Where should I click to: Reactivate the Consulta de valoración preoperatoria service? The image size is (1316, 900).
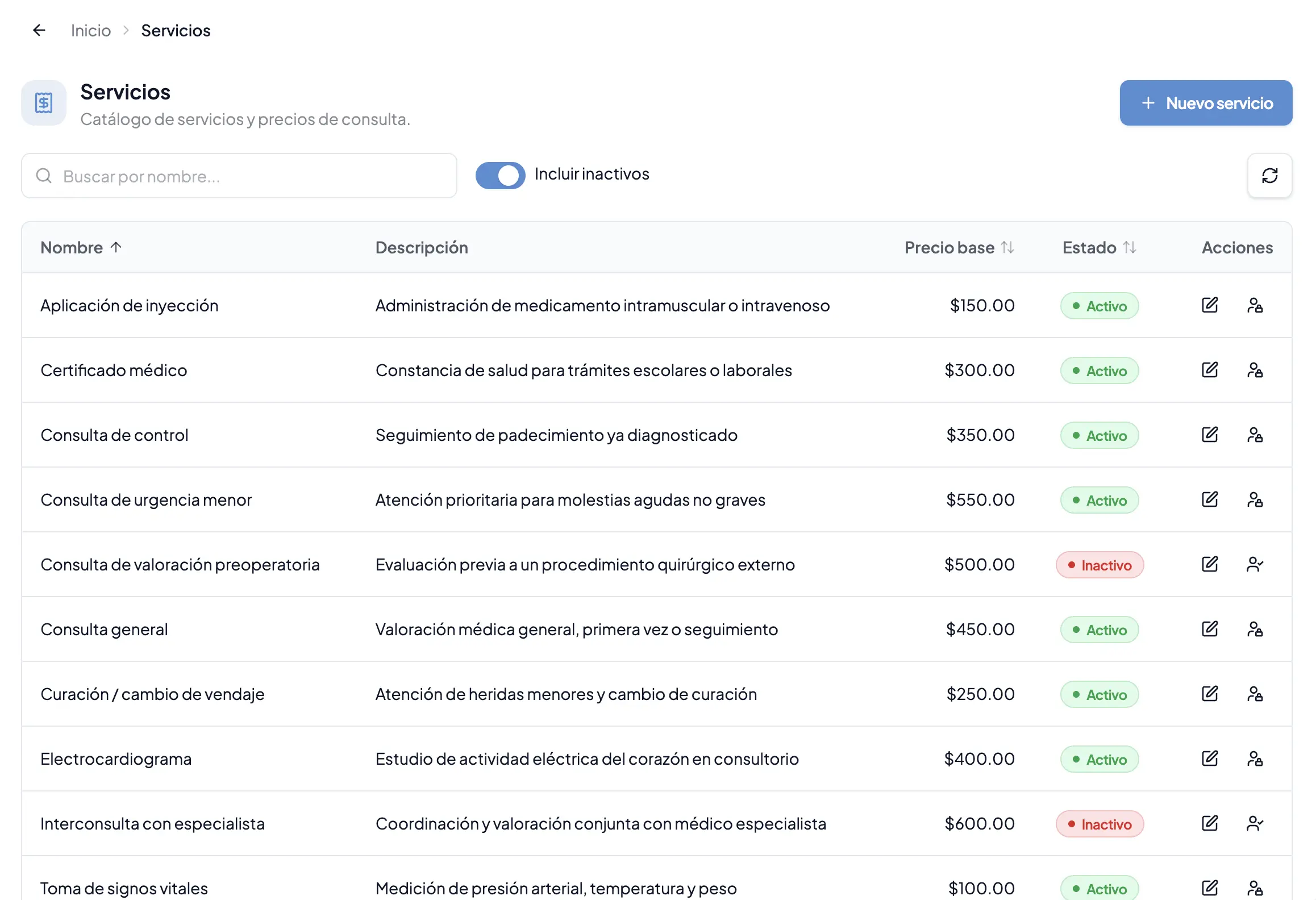click(x=1255, y=564)
